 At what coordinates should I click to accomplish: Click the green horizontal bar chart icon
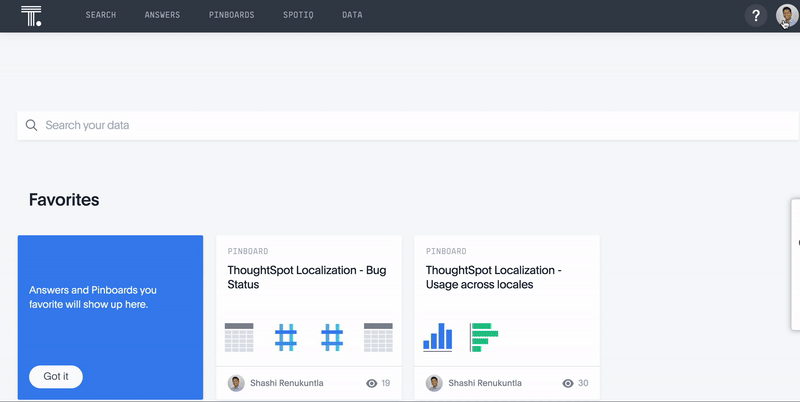[484, 337]
